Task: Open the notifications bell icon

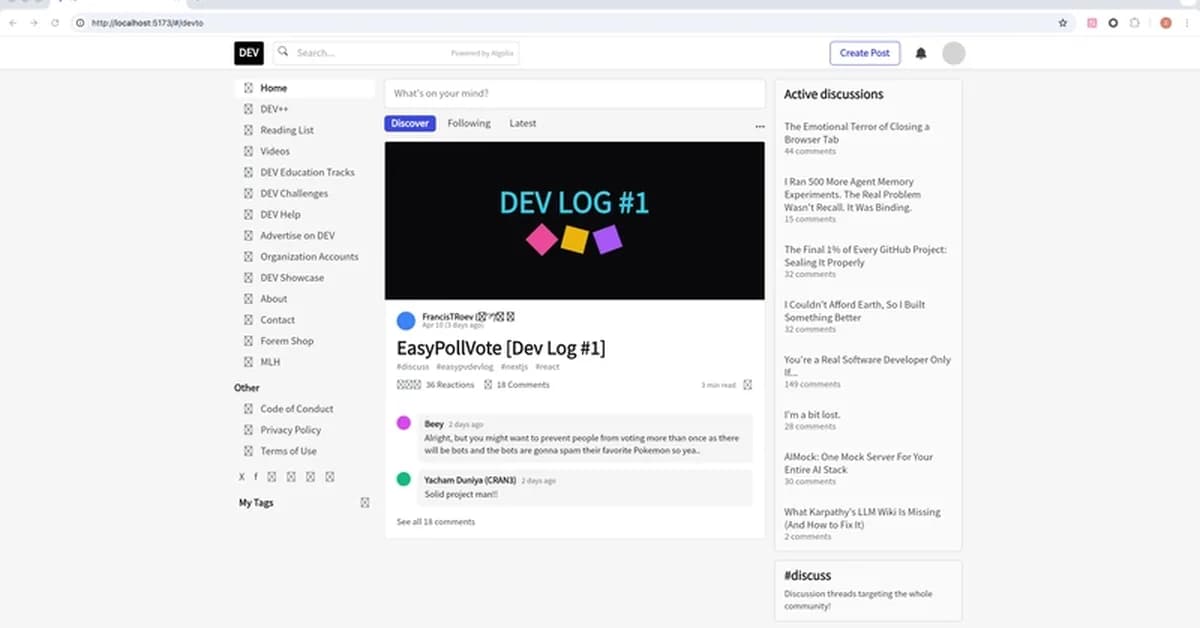Action: tap(921, 53)
